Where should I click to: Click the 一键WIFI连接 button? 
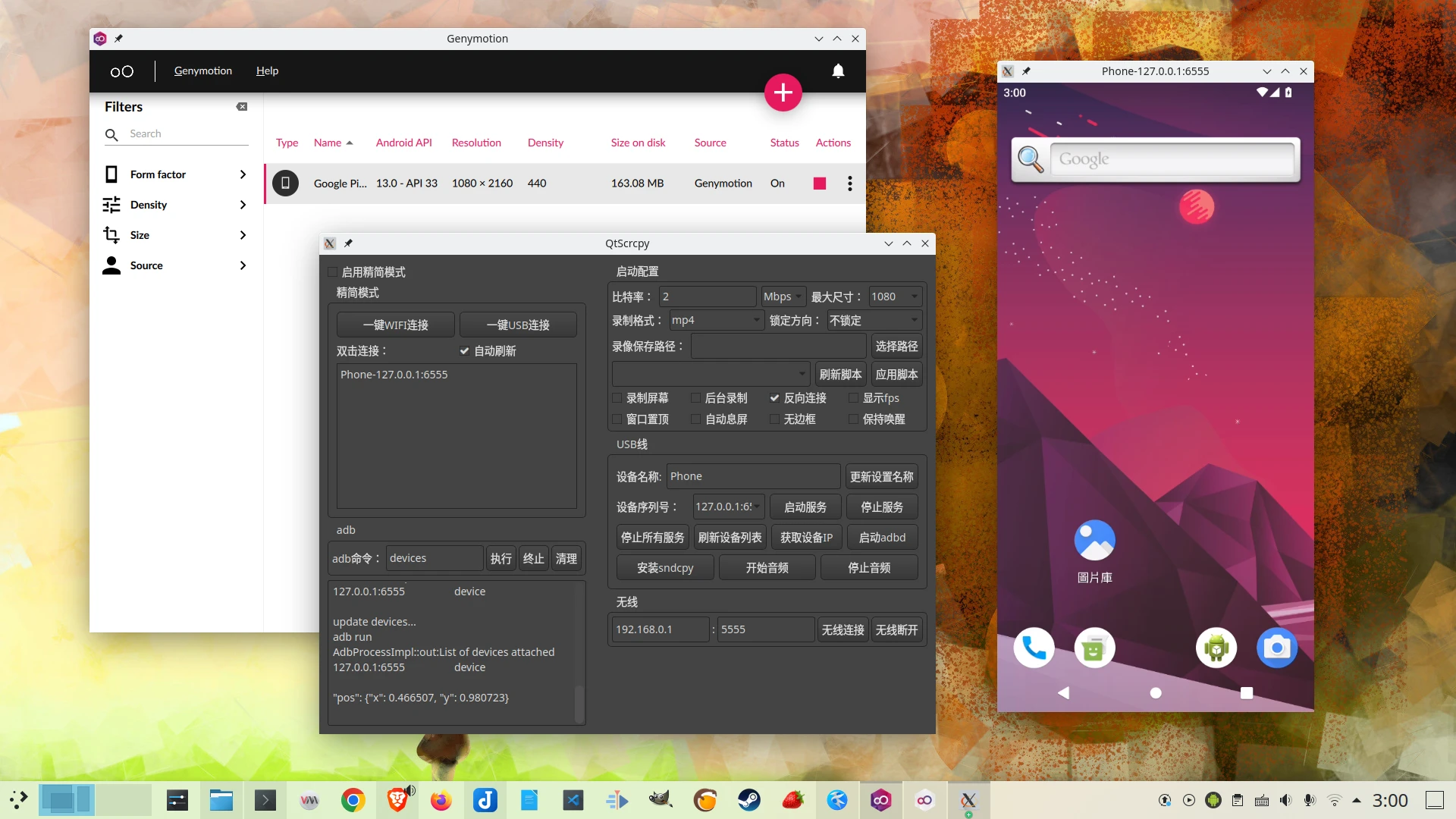[x=395, y=325]
